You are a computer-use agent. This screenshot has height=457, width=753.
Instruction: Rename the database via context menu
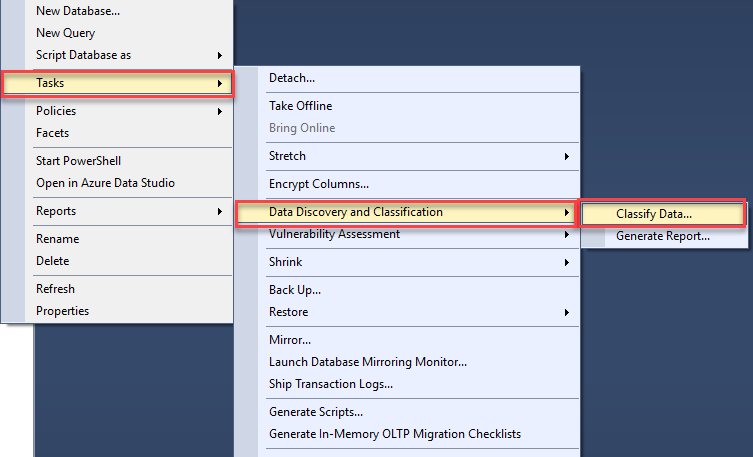tap(58, 239)
